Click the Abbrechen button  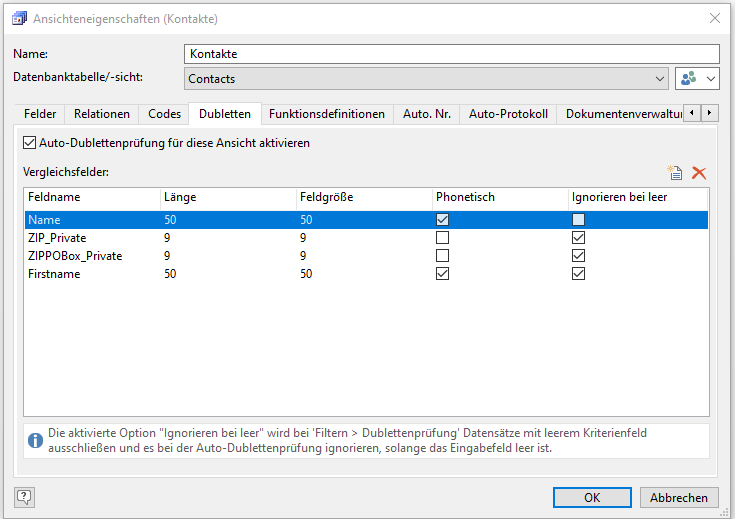679,497
